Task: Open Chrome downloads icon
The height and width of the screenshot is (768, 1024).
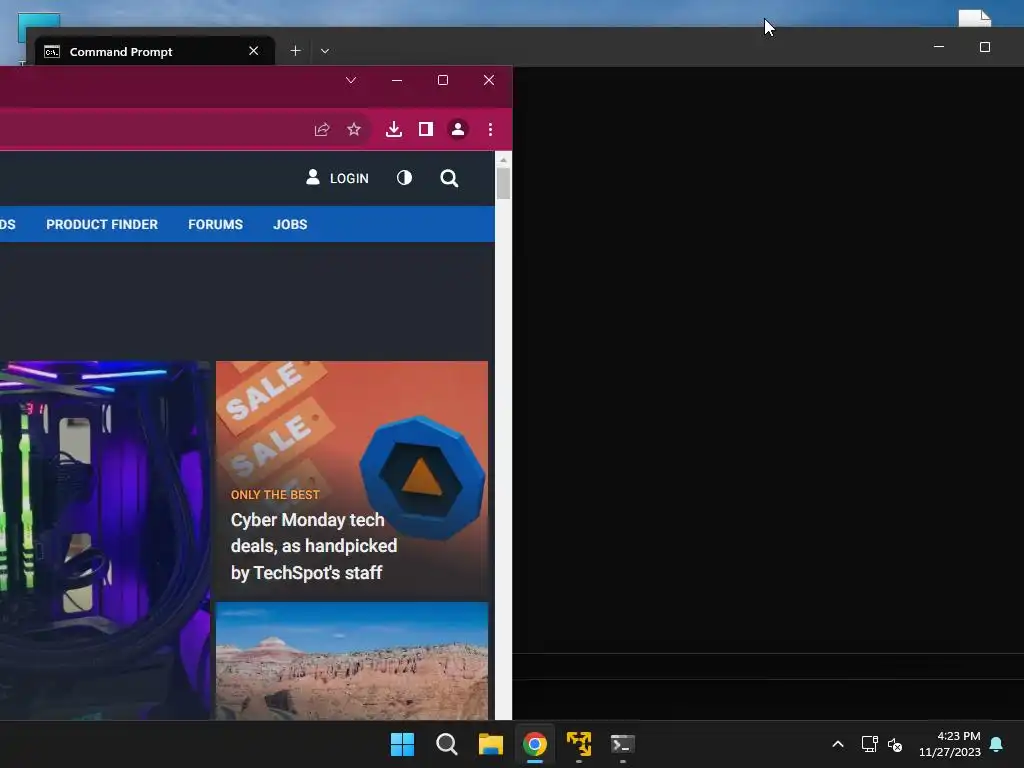Action: point(394,129)
